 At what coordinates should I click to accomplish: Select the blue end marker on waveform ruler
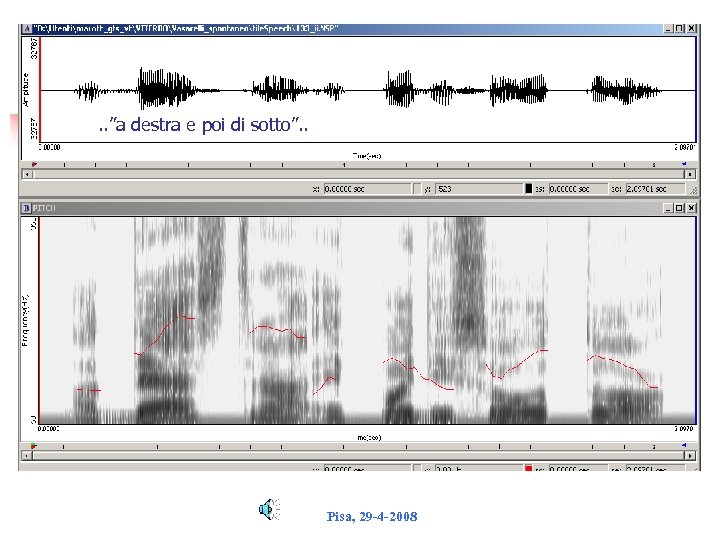(x=684, y=163)
